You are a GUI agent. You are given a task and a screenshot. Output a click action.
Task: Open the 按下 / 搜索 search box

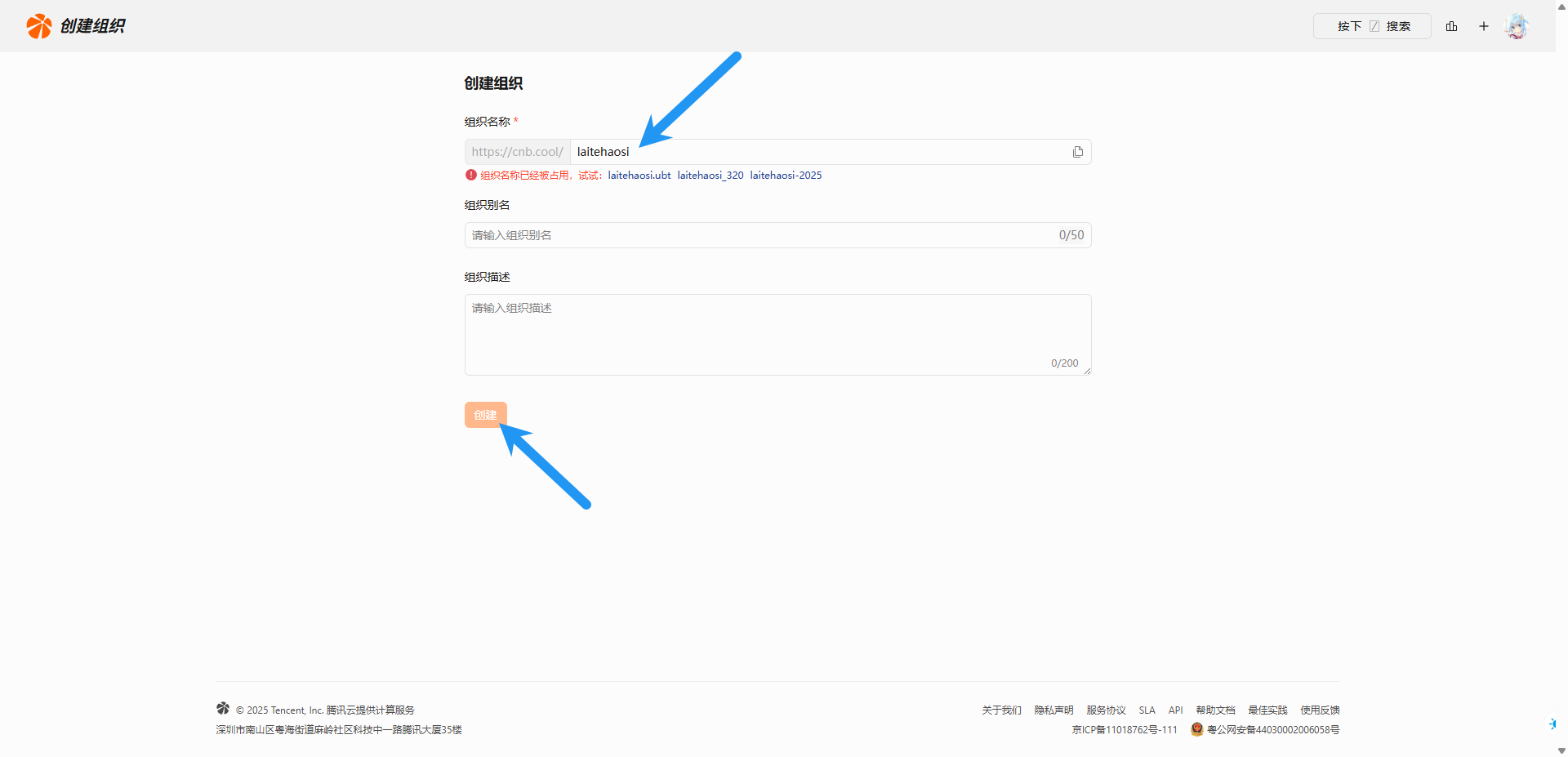pyautogui.click(x=1372, y=26)
